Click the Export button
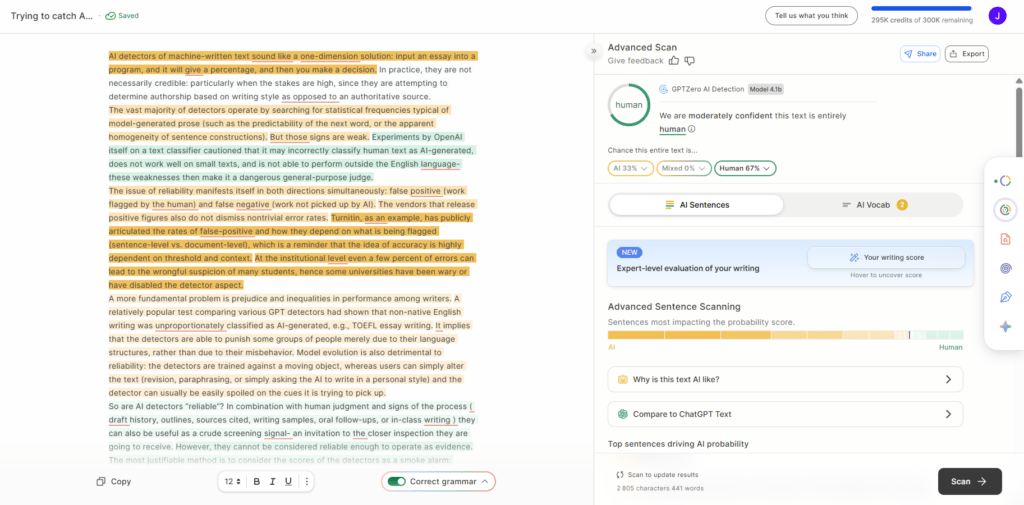 point(966,54)
